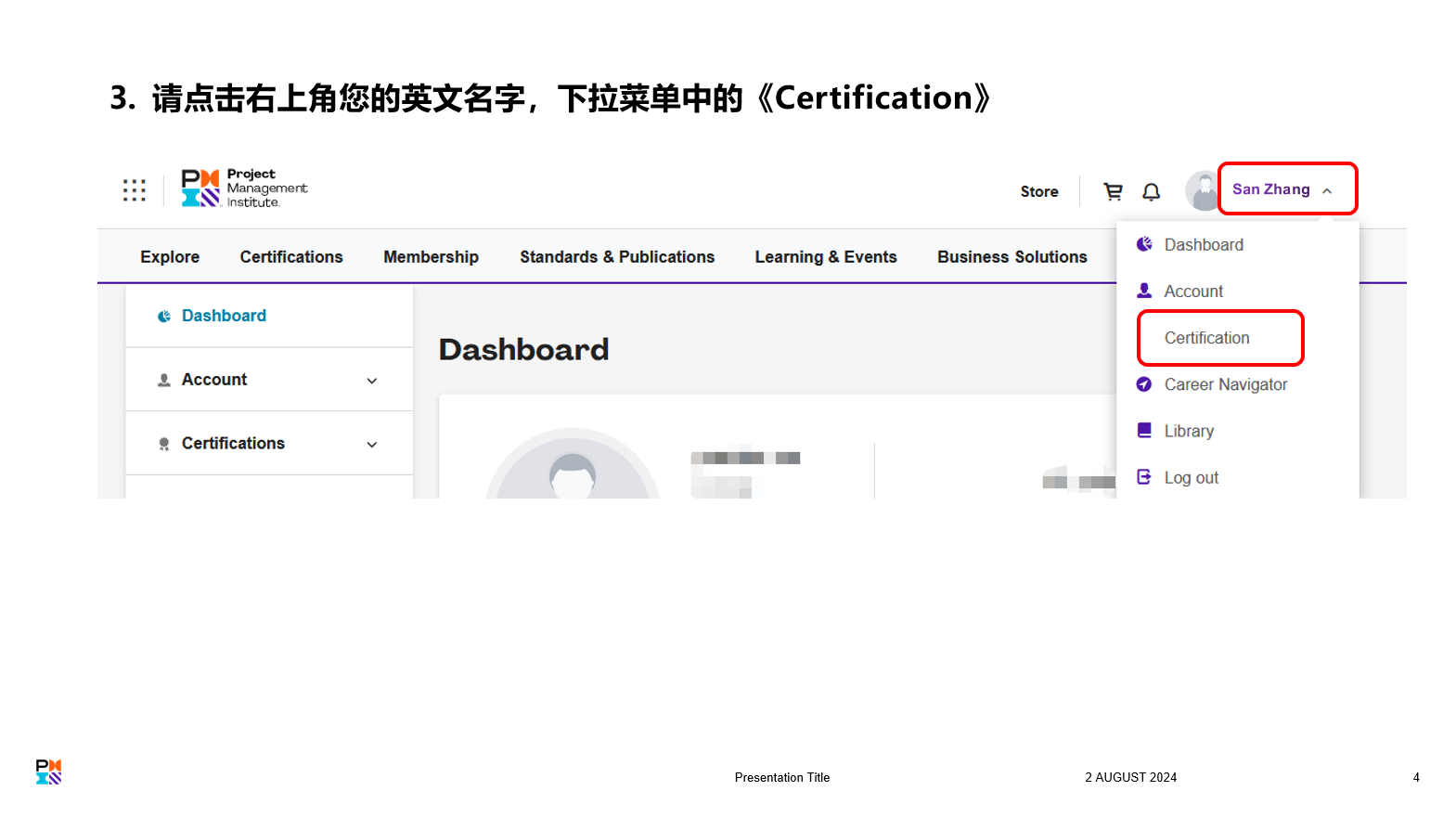The height and width of the screenshot is (817, 1456).
Task: Open the San Zhang user menu
Action: point(1287,189)
